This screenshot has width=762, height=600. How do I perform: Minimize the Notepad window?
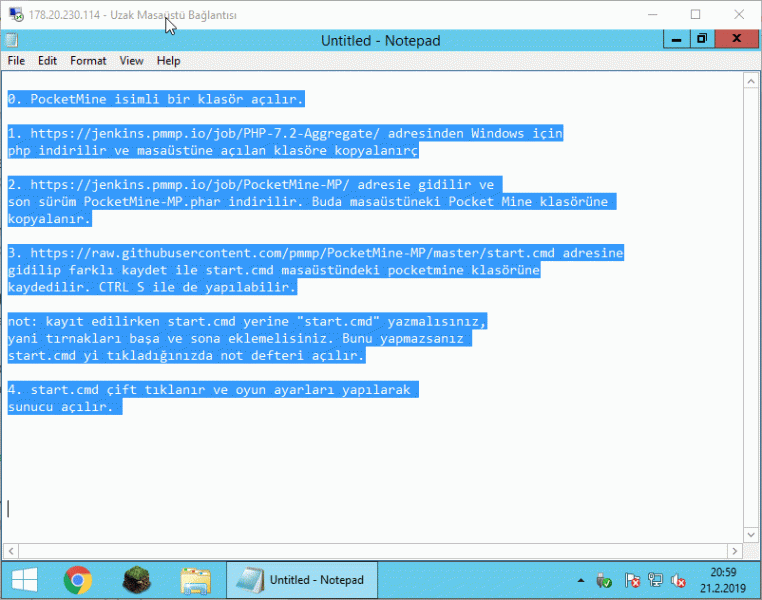coord(676,39)
